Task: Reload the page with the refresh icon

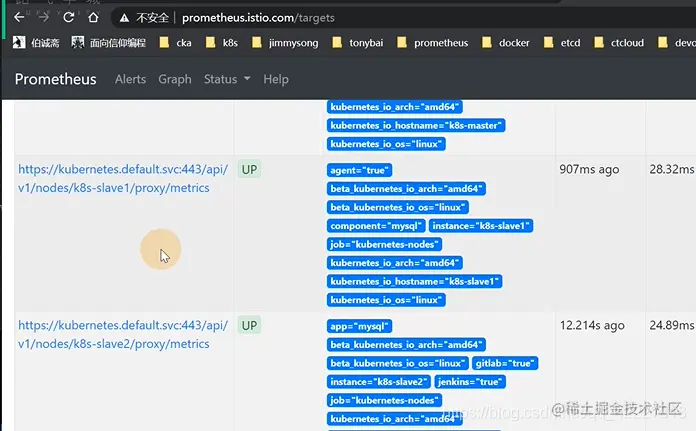Action: click(68, 17)
